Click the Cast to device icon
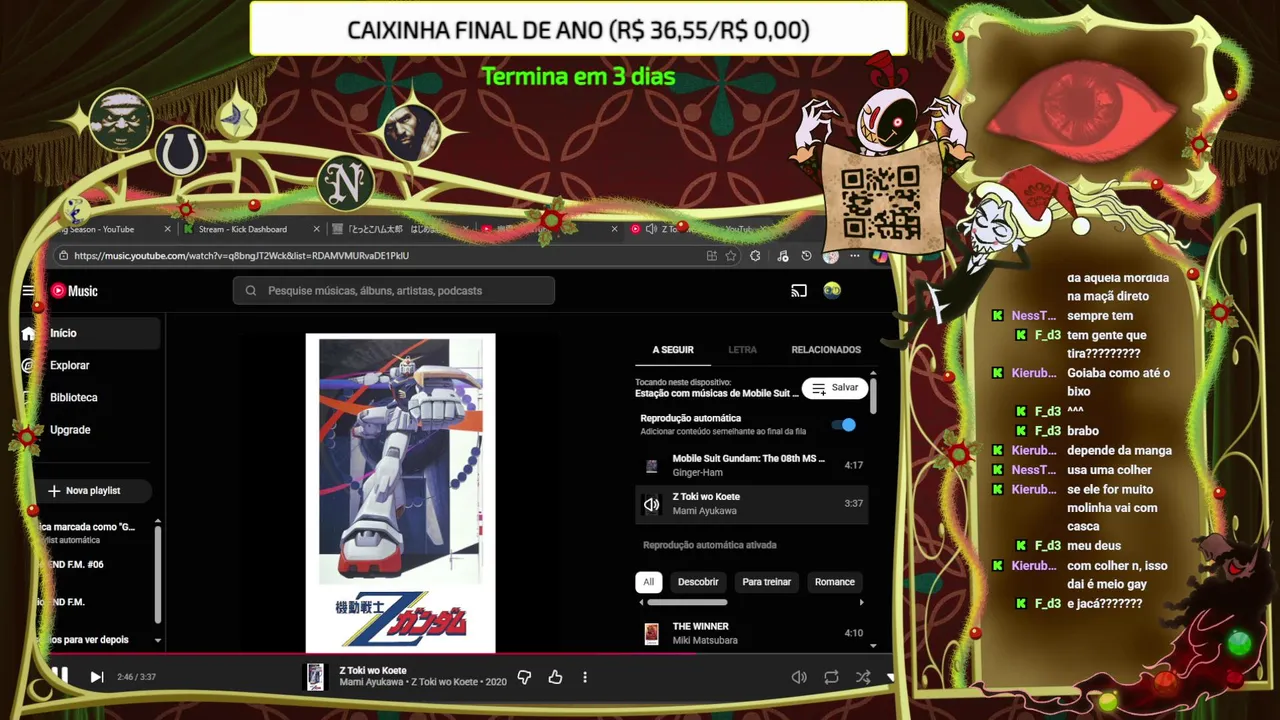 pyautogui.click(x=799, y=291)
